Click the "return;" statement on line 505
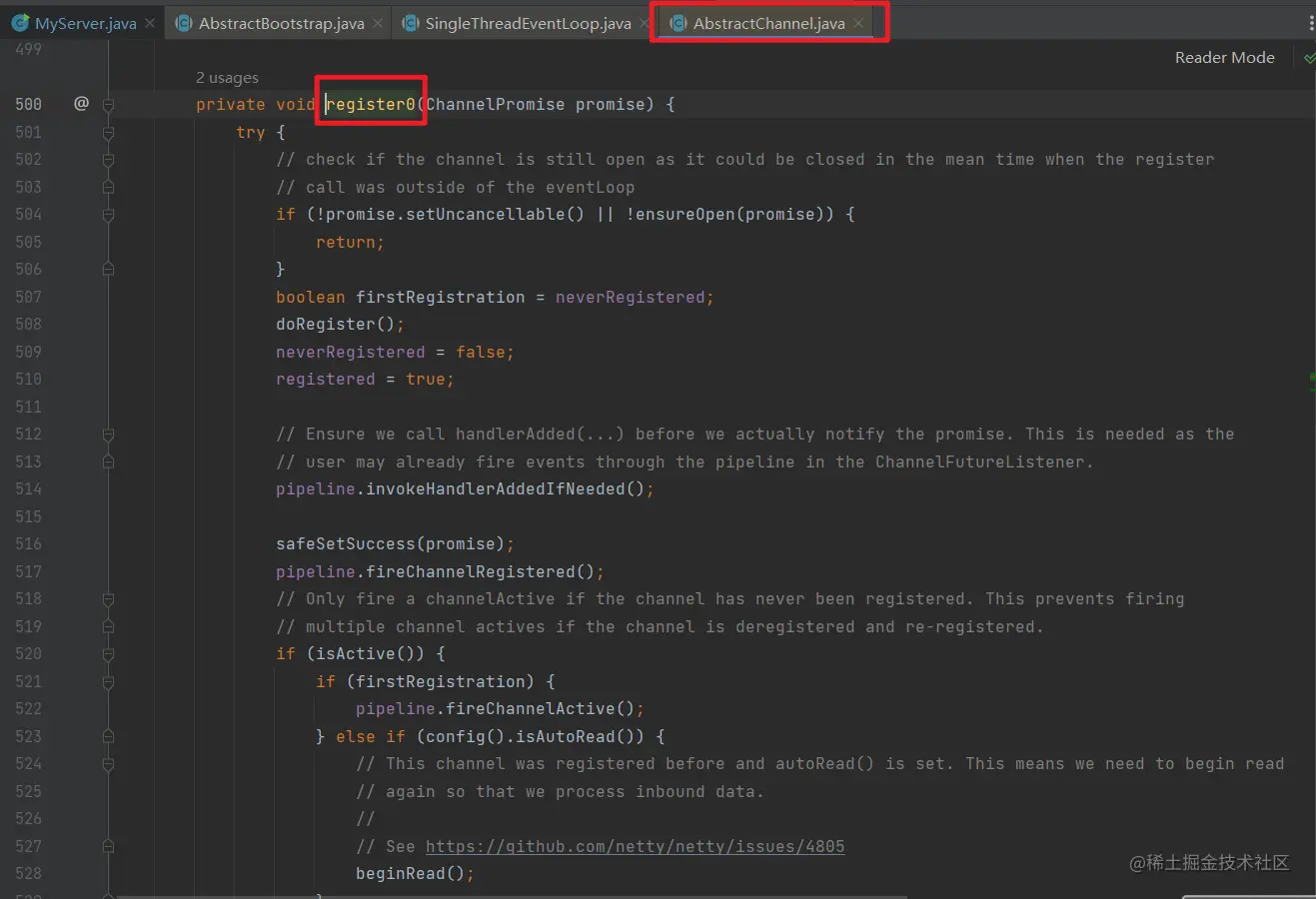The image size is (1316, 899). pyautogui.click(x=350, y=242)
